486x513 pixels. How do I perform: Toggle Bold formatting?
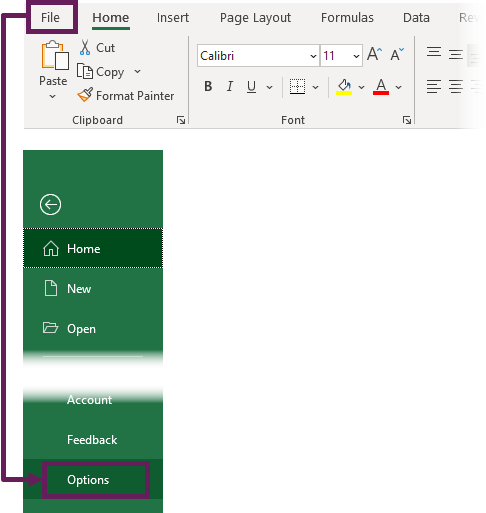click(208, 86)
